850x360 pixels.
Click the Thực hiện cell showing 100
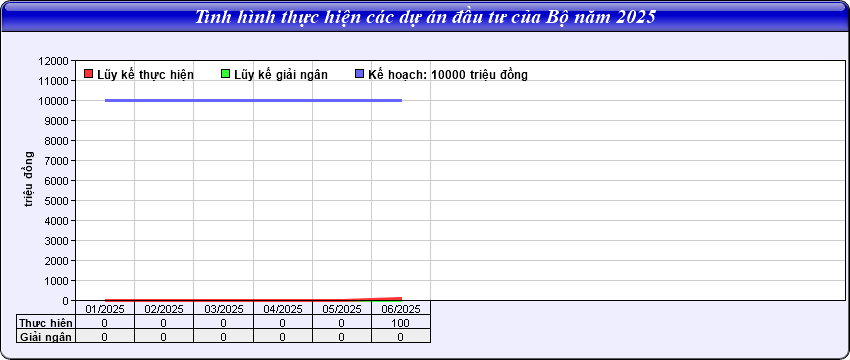pyautogui.click(x=401, y=323)
